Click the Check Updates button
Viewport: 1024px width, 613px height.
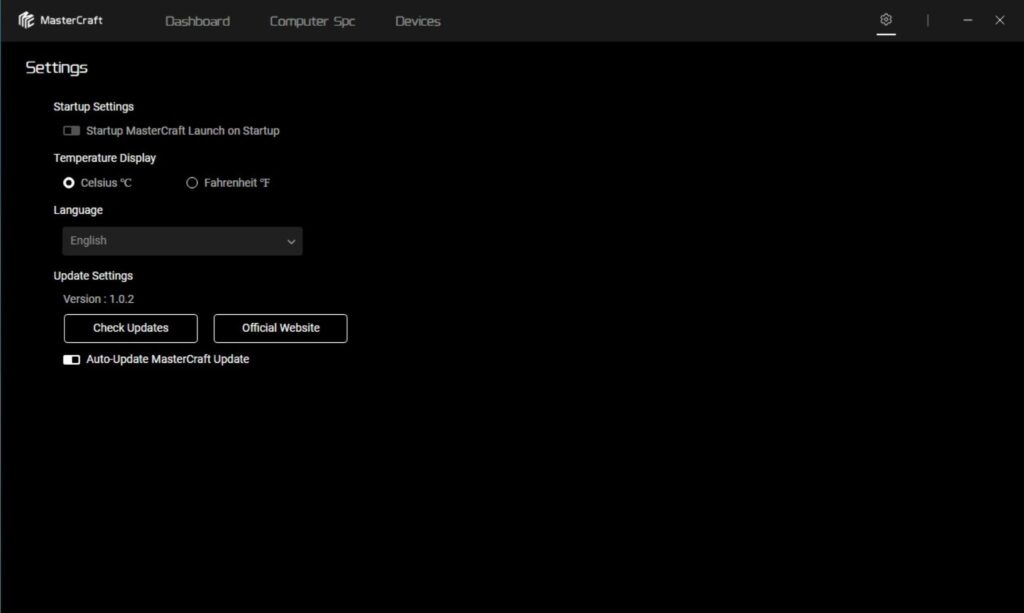[131, 328]
